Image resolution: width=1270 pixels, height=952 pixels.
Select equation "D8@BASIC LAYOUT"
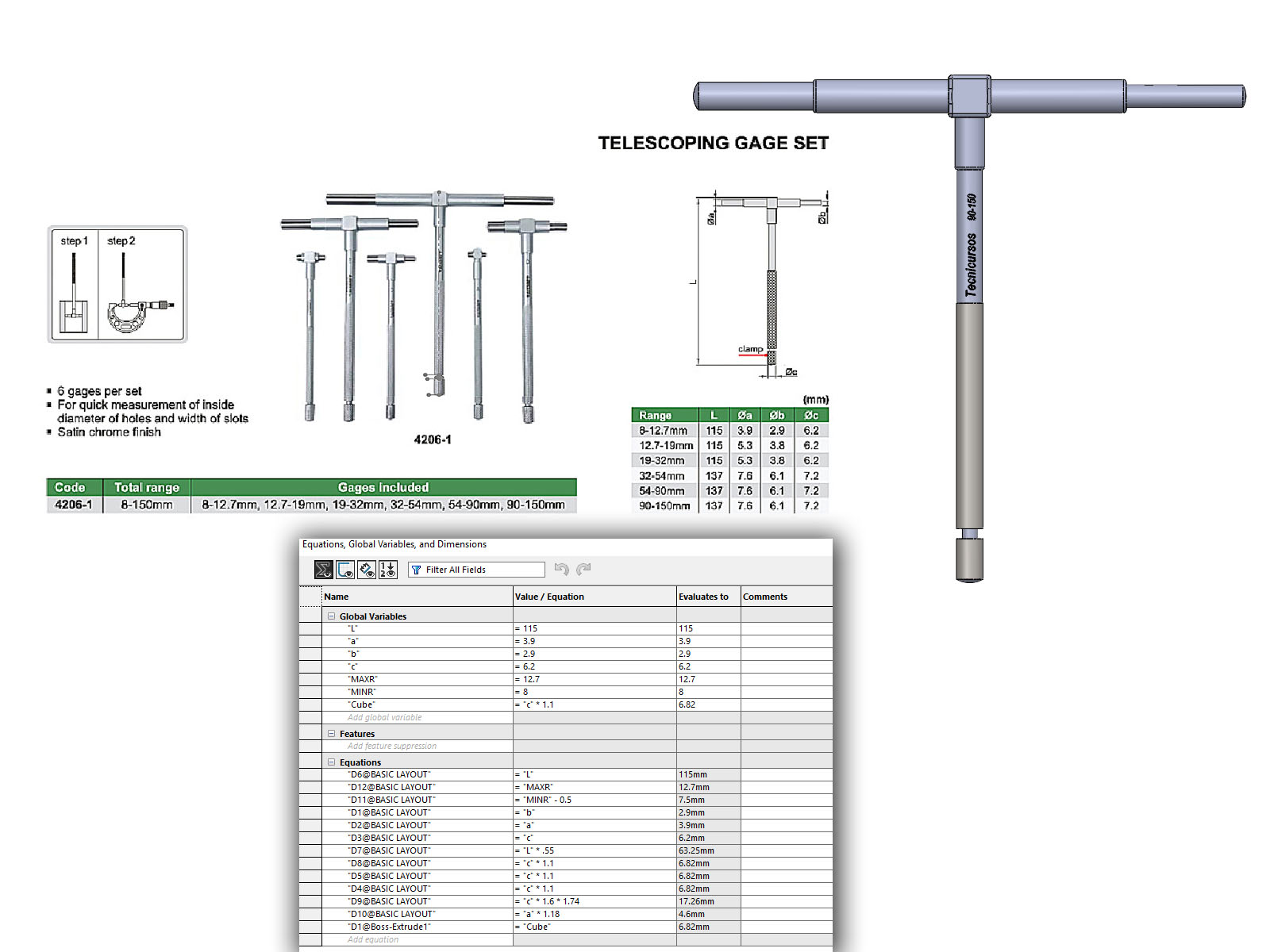click(389, 863)
